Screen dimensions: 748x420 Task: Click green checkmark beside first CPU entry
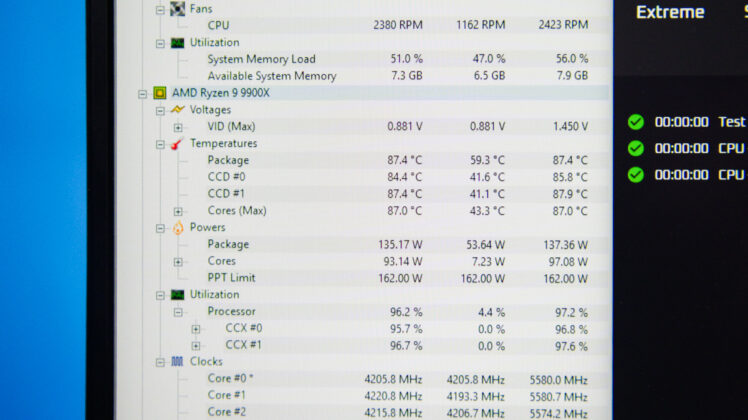[x=635, y=148]
